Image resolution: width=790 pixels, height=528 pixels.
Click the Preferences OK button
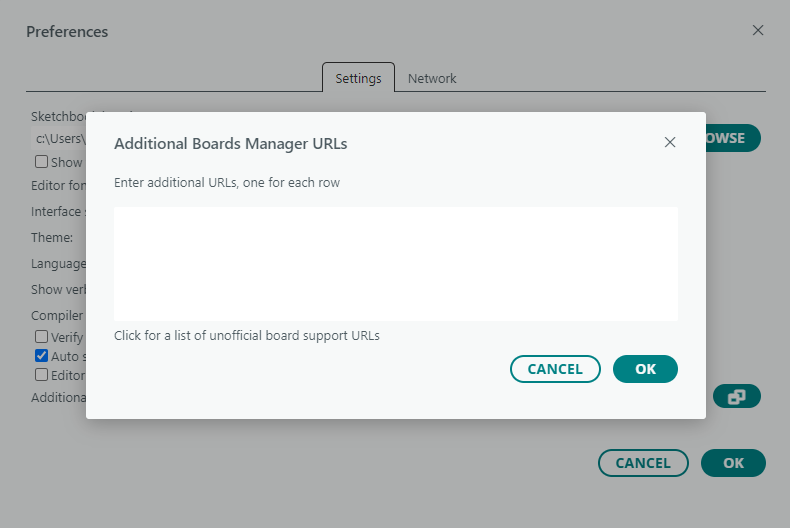[733, 463]
